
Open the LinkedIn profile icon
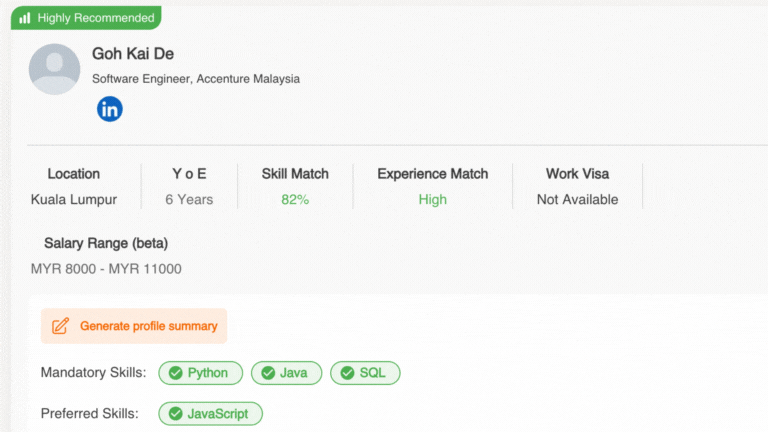(110, 109)
